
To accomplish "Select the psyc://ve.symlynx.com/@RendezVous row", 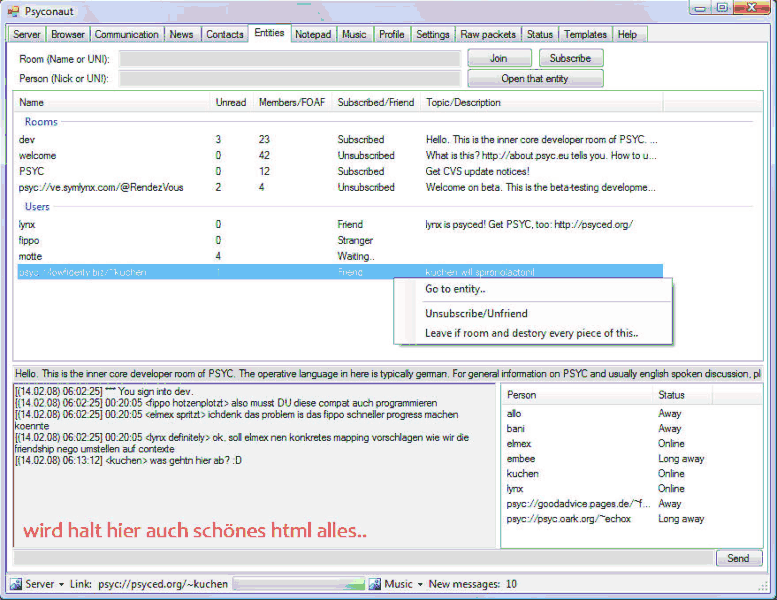I will [339, 187].
